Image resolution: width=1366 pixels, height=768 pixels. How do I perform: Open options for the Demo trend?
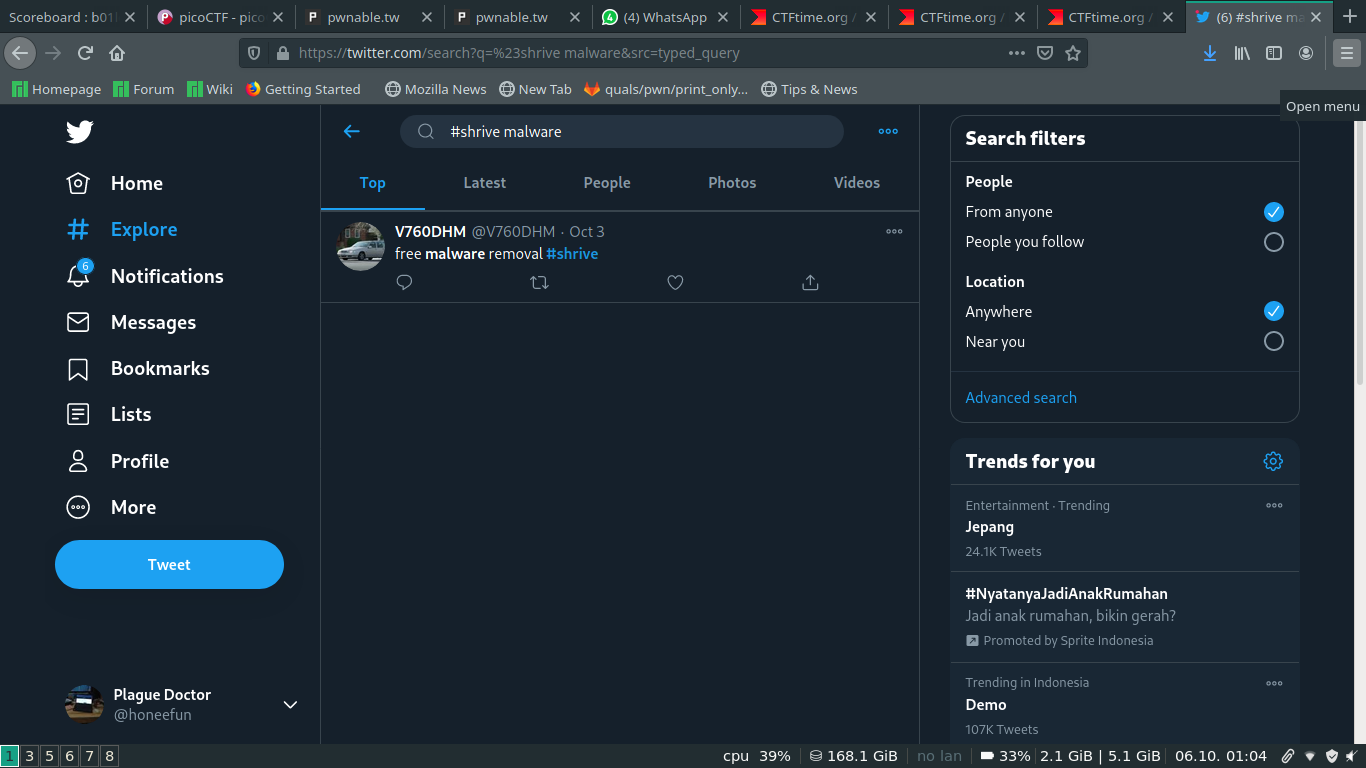point(1274,683)
